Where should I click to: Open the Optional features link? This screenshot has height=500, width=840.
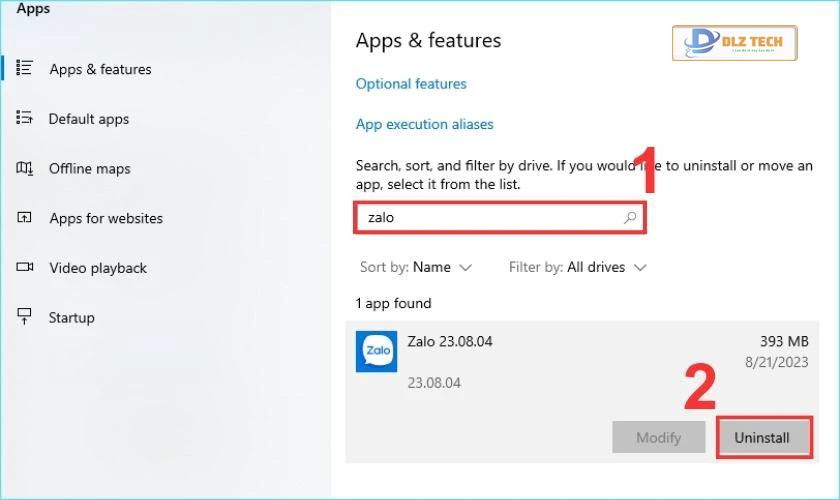411,84
